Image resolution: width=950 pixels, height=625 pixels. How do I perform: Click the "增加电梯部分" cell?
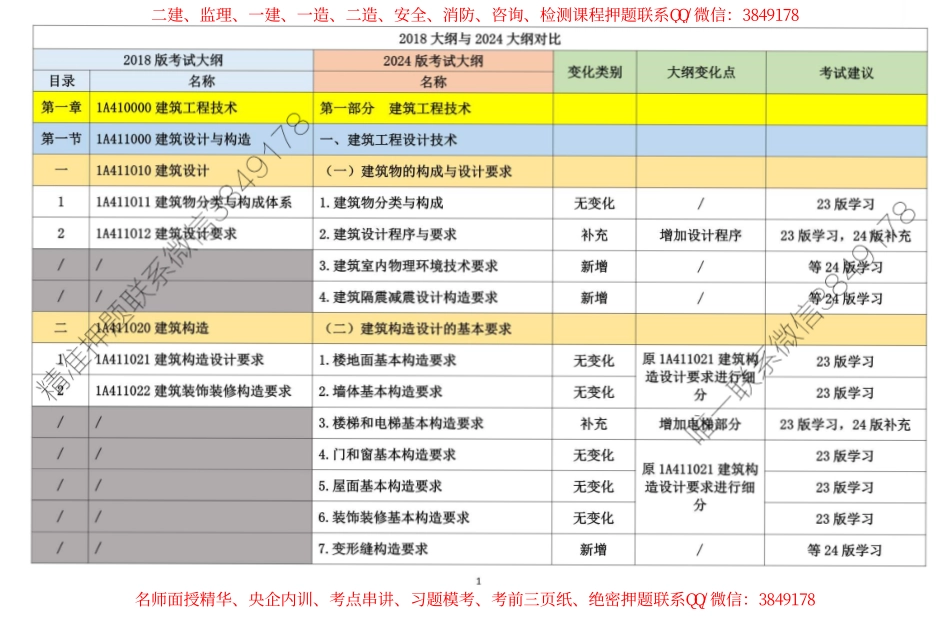pos(700,424)
